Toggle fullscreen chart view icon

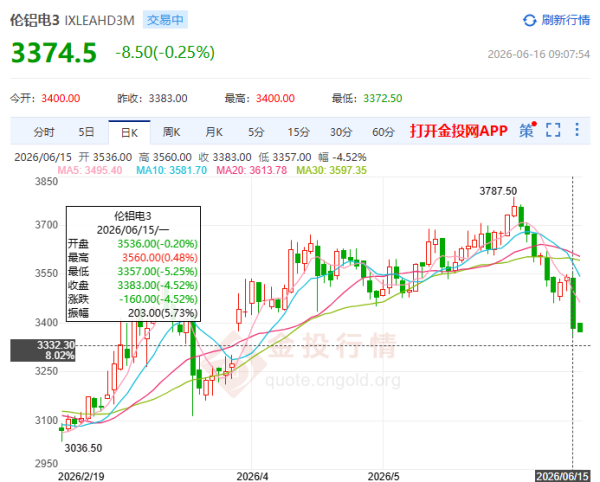tap(553, 130)
